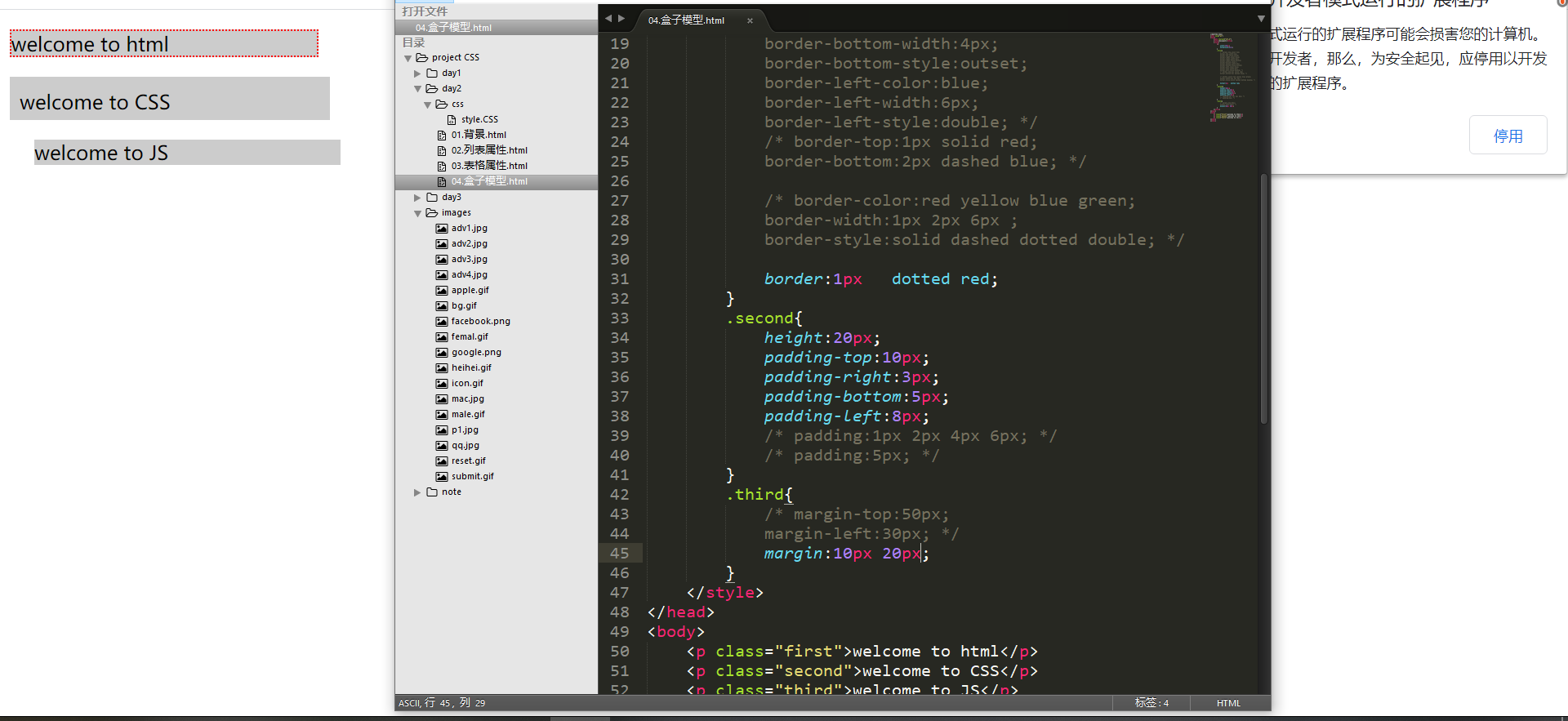Click the adv1.jpg image icon

[x=442, y=228]
